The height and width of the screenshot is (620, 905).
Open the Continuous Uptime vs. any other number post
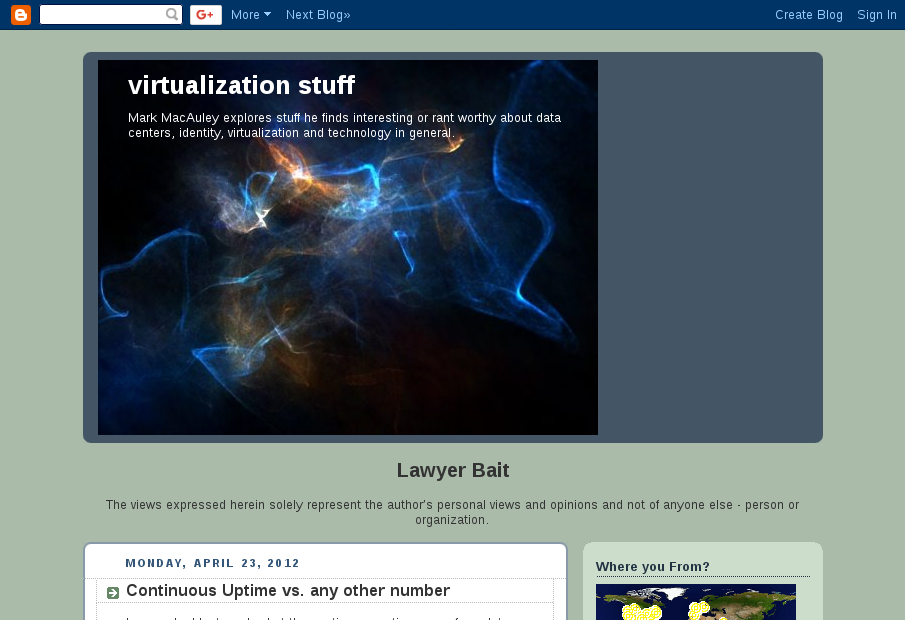[288, 591]
